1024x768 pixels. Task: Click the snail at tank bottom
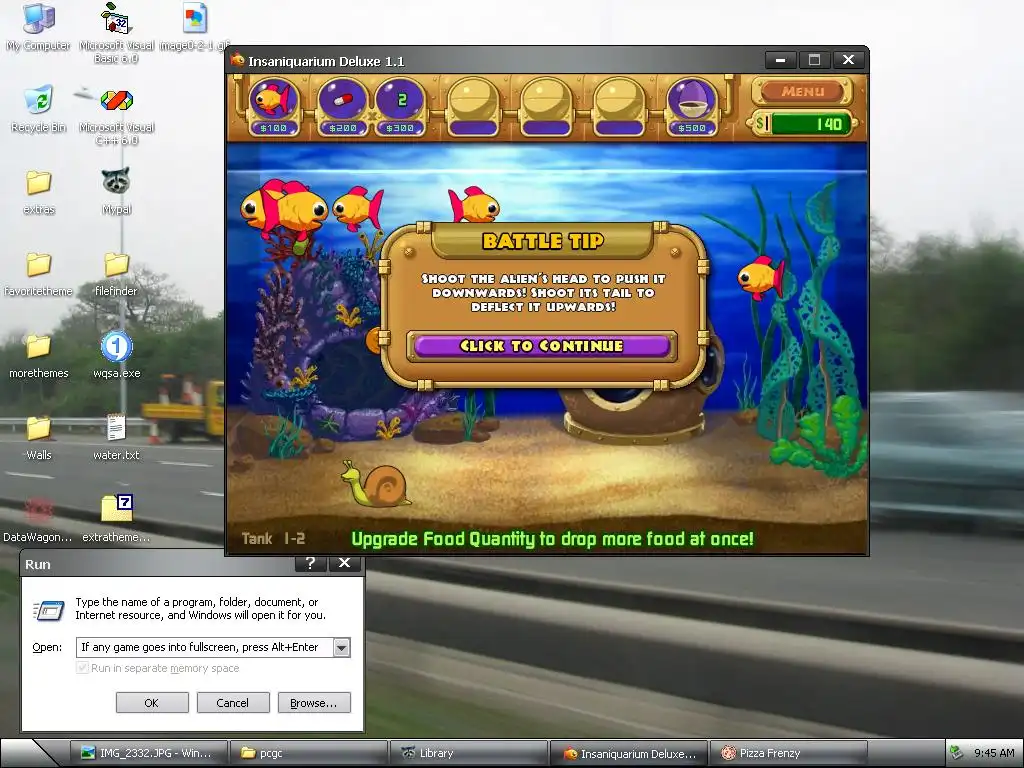pyautogui.click(x=376, y=485)
